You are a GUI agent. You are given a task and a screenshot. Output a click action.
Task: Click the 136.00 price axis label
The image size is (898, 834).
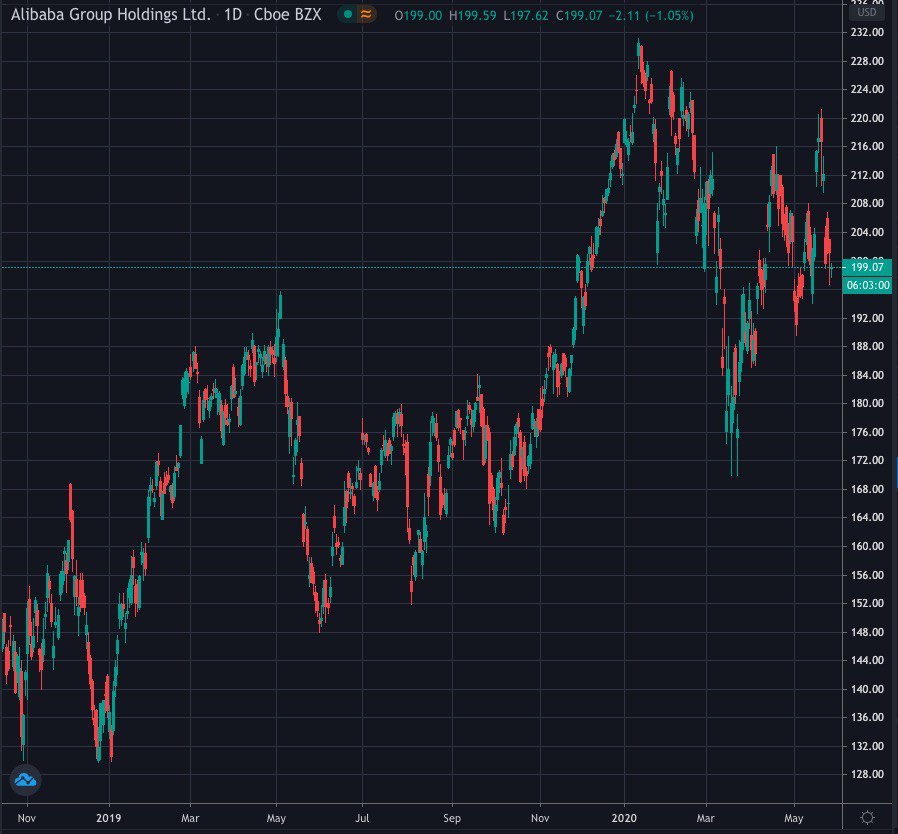pyautogui.click(x=867, y=717)
